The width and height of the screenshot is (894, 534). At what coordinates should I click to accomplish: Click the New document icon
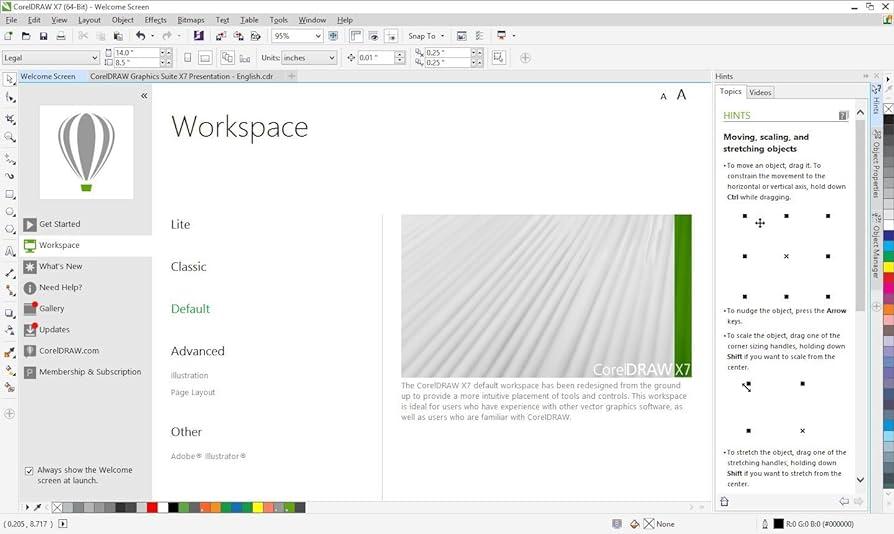tap(9, 36)
